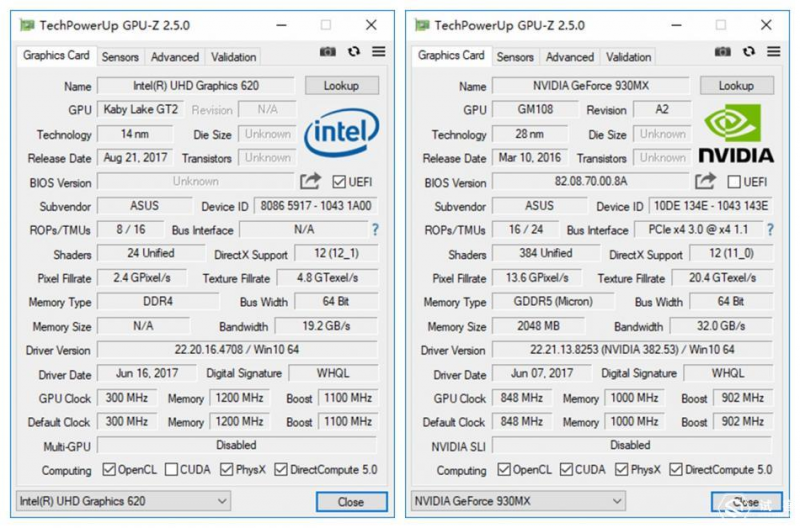The height and width of the screenshot is (528, 800).
Task: Click Shaders value 384 Unified
Action: tap(546, 254)
